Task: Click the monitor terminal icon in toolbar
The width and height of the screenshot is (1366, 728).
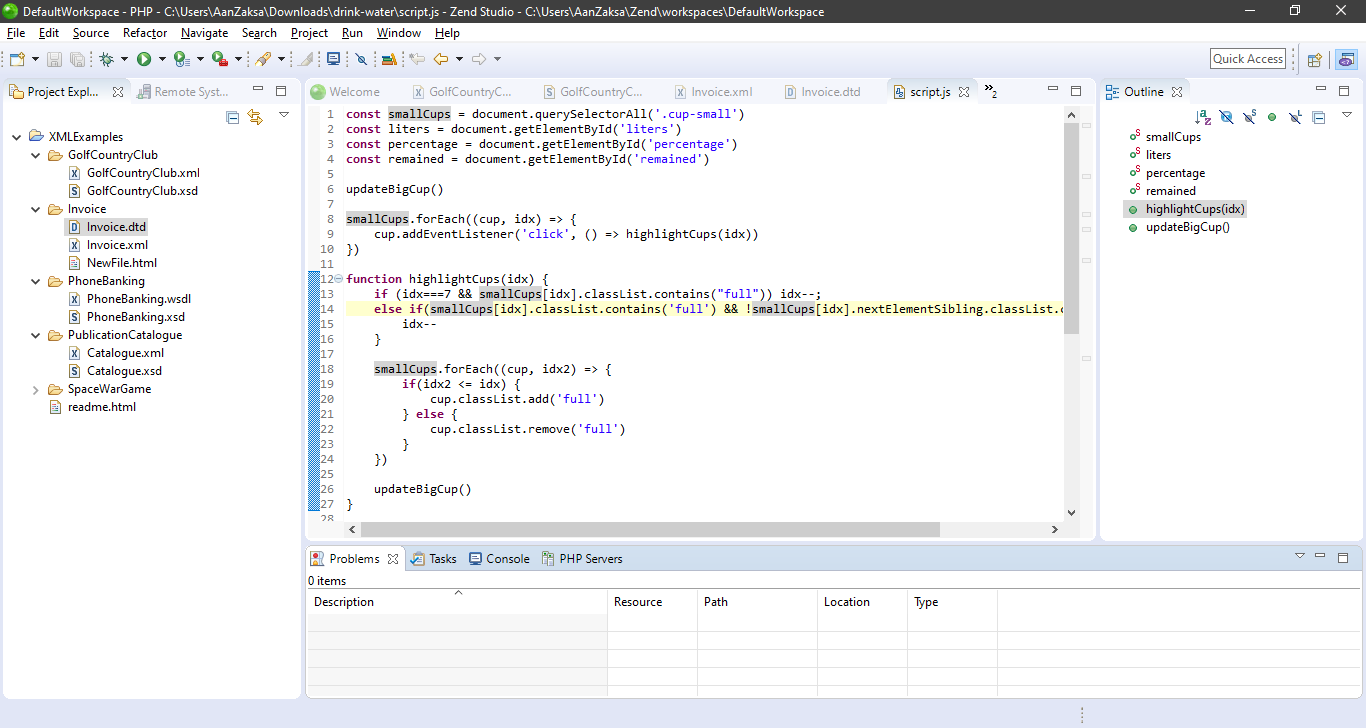Action: 333,60
